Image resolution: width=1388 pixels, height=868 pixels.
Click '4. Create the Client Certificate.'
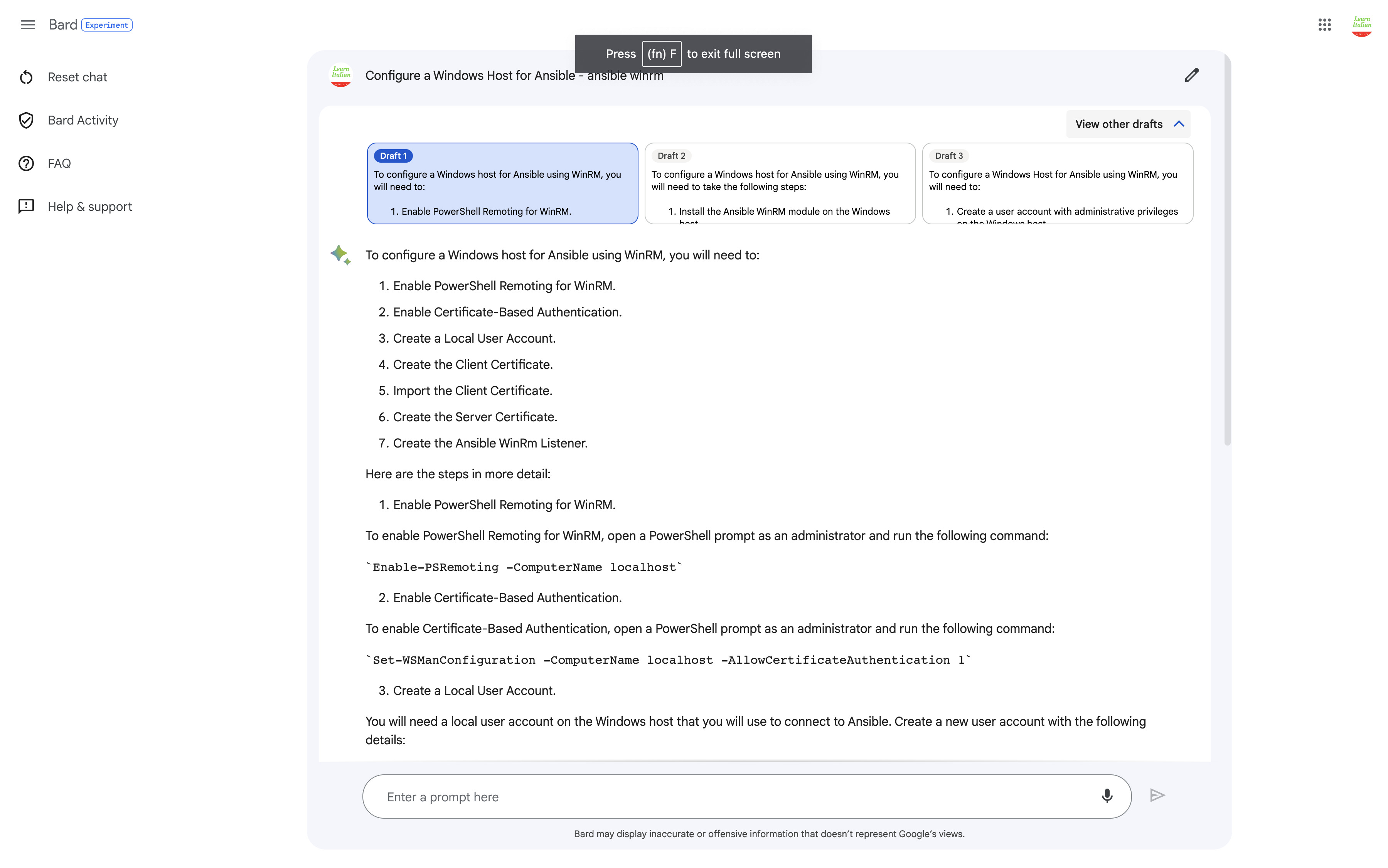pos(465,365)
